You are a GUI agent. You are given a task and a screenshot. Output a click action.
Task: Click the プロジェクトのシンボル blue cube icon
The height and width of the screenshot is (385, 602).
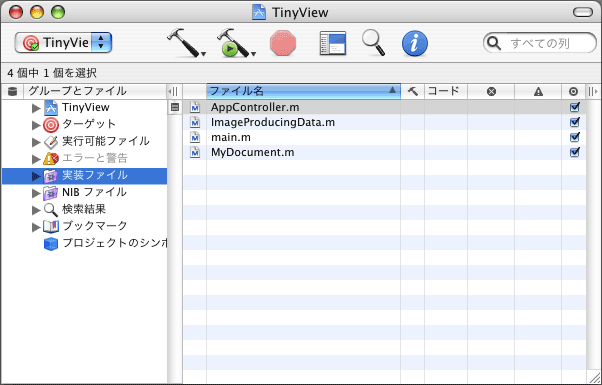click(x=51, y=243)
